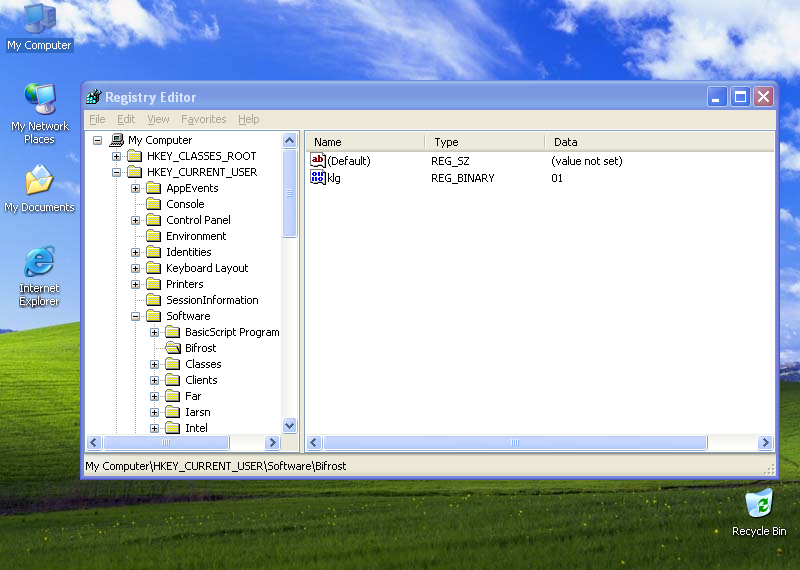Click the Console folder icon
The image size is (800, 570).
pyautogui.click(x=154, y=204)
